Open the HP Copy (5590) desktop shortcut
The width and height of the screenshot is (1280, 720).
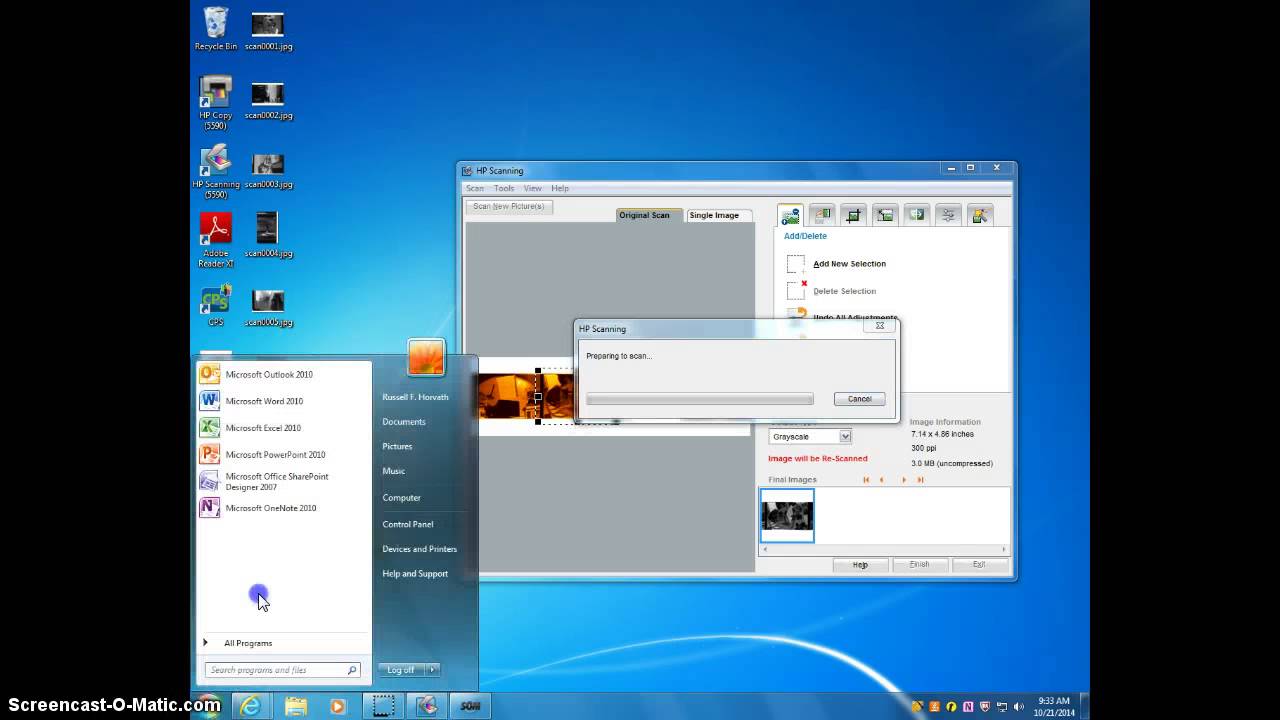[x=216, y=103]
